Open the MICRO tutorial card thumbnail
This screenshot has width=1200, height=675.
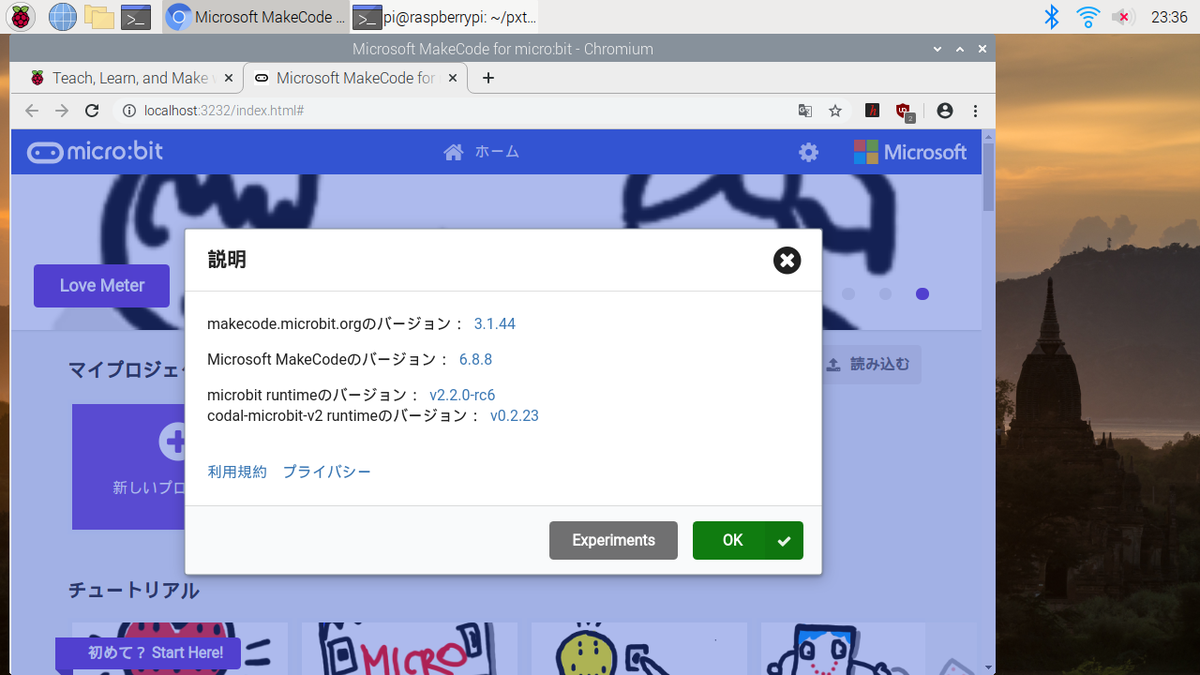coord(410,648)
